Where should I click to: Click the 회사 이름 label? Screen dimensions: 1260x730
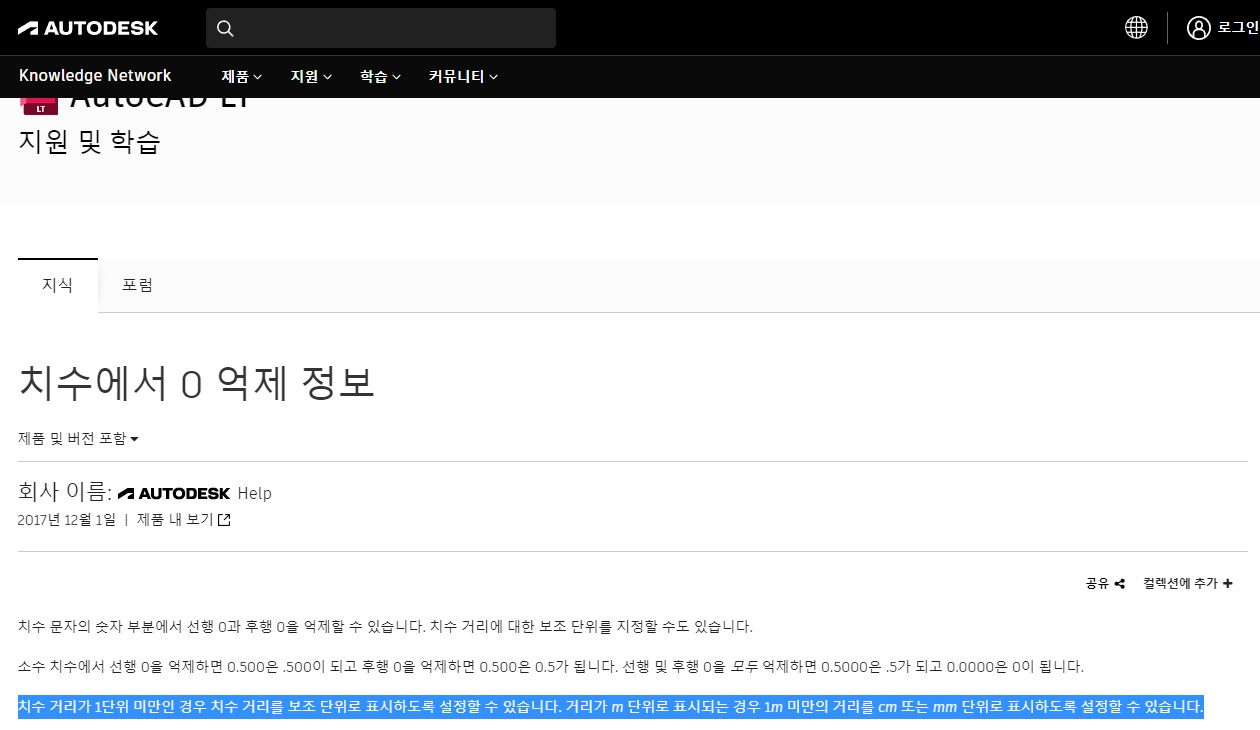click(64, 492)
